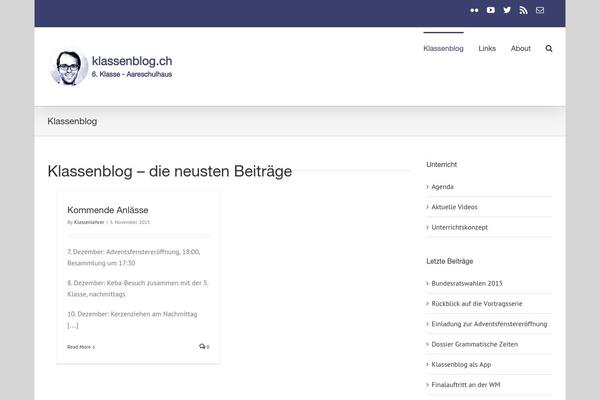The height and width of the screenshot is (400, 600).
Task: Open the About navigation item
Action: 520,49
